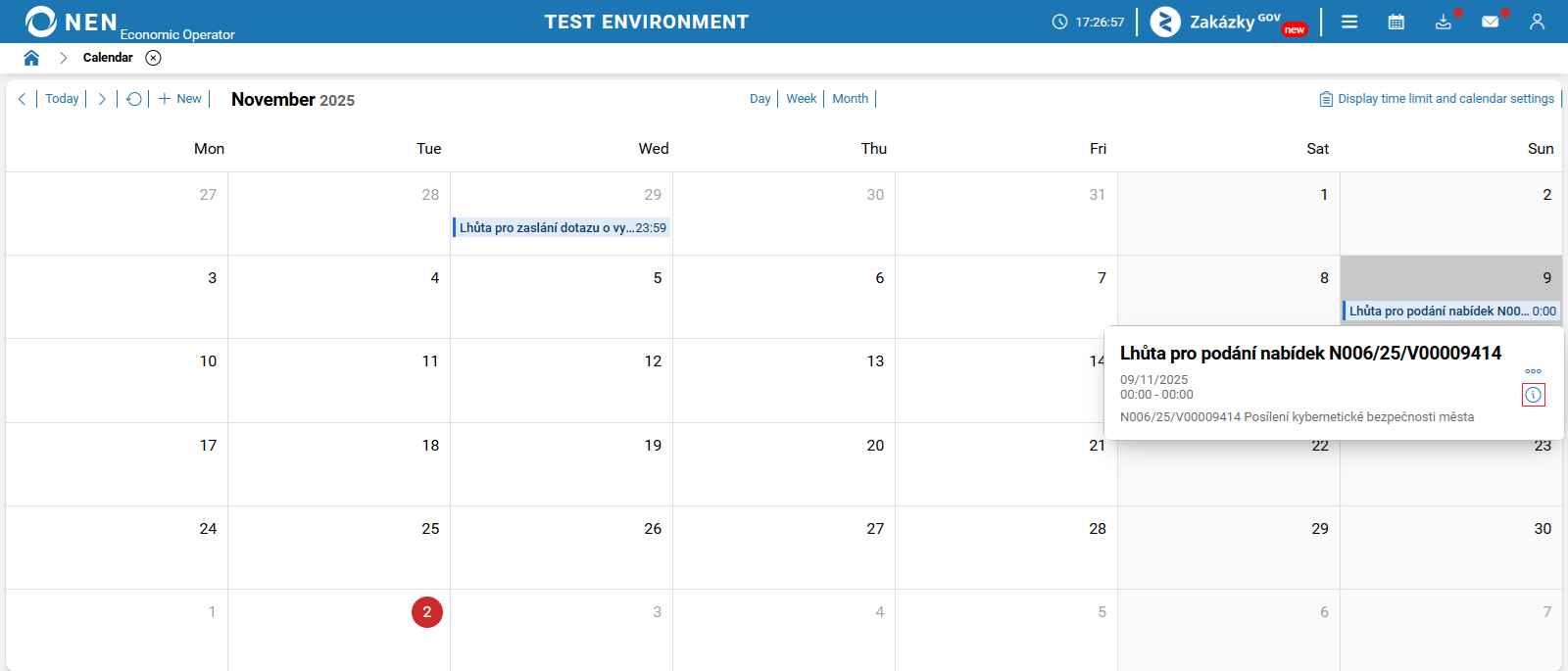The width and height of the screenshot is (1568, 671).
Task: Click the November 2025 title
Action: tap(293, 100)
